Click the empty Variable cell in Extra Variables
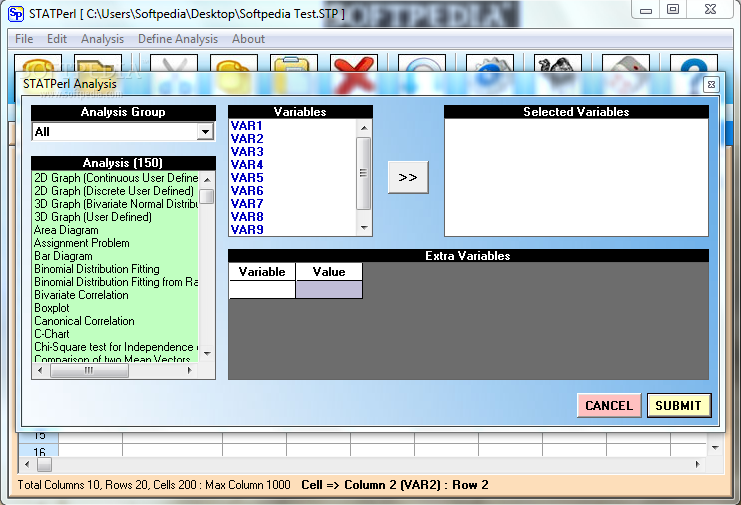The height and width of the screenshot is (505, 741). 262,290
